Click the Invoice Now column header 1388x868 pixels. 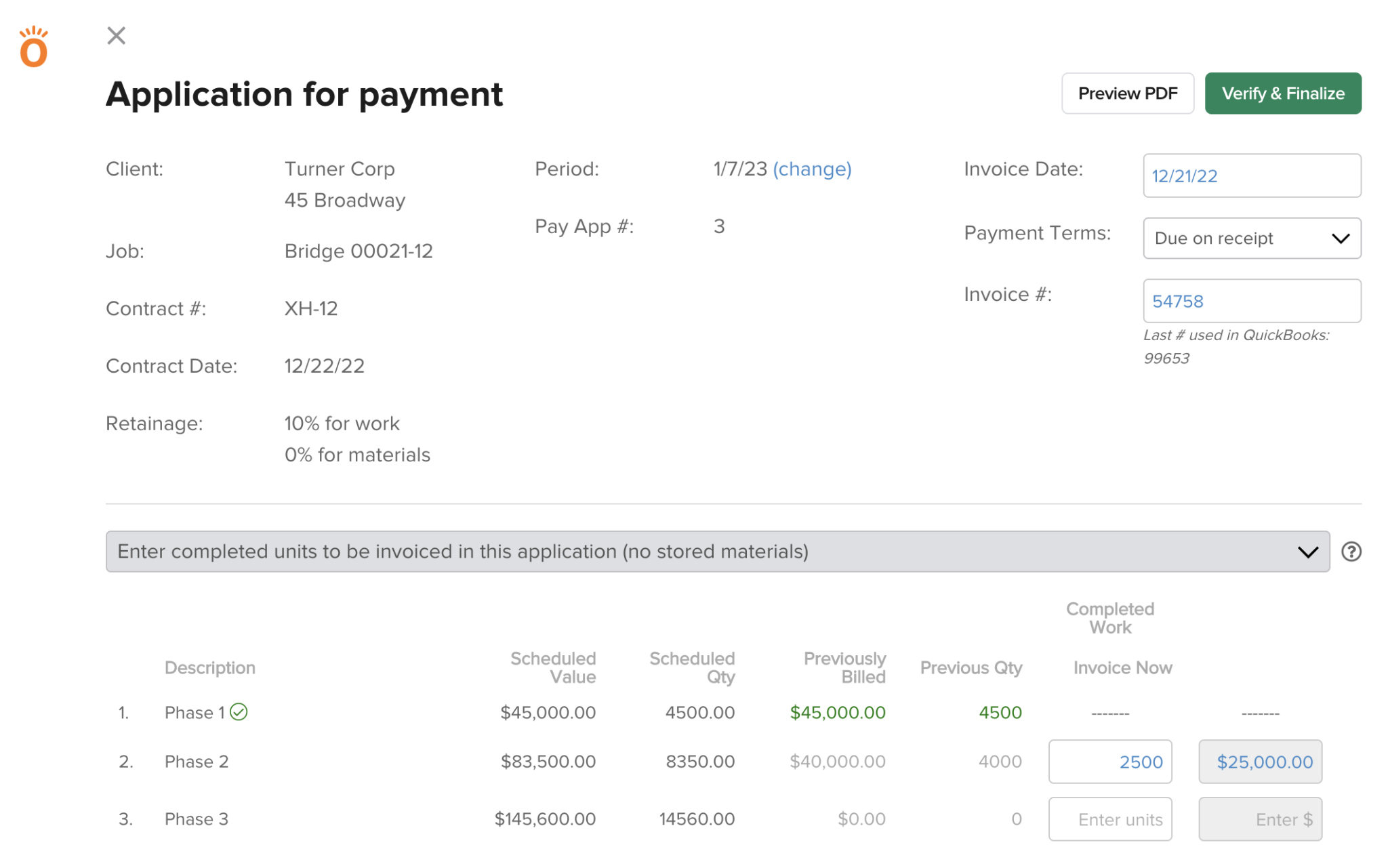pyautogui.click(x=1122, y=667)
